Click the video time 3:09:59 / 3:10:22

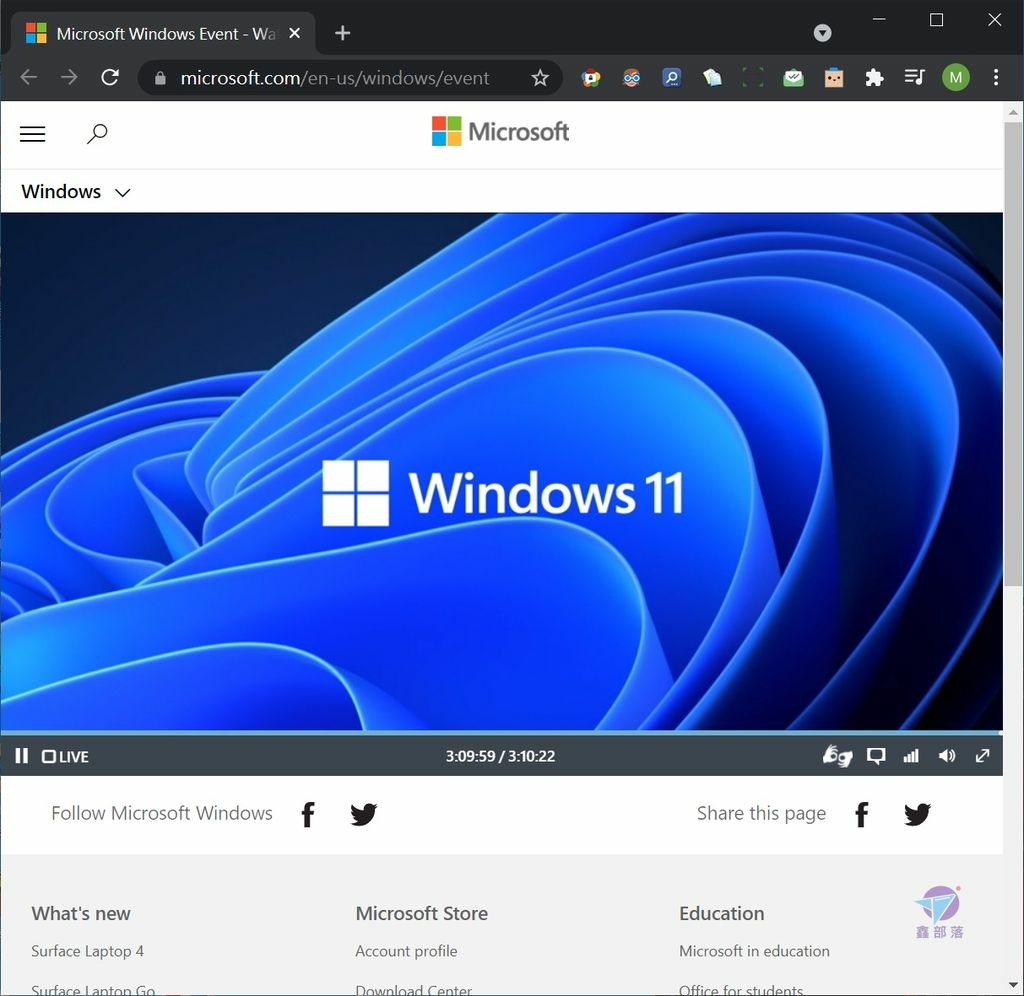(500, 756)
